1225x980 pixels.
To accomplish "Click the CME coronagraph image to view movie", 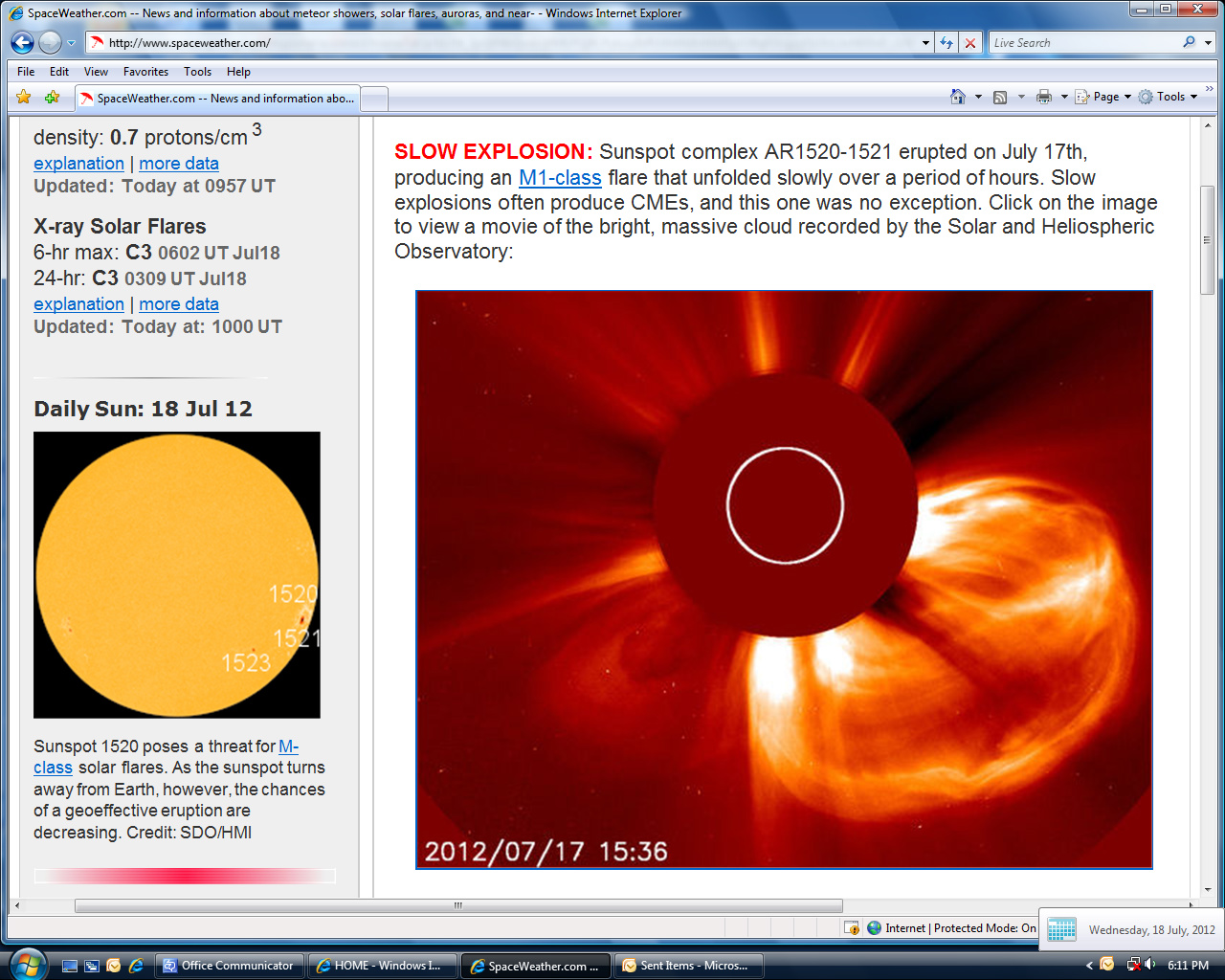I will [784, 580].
